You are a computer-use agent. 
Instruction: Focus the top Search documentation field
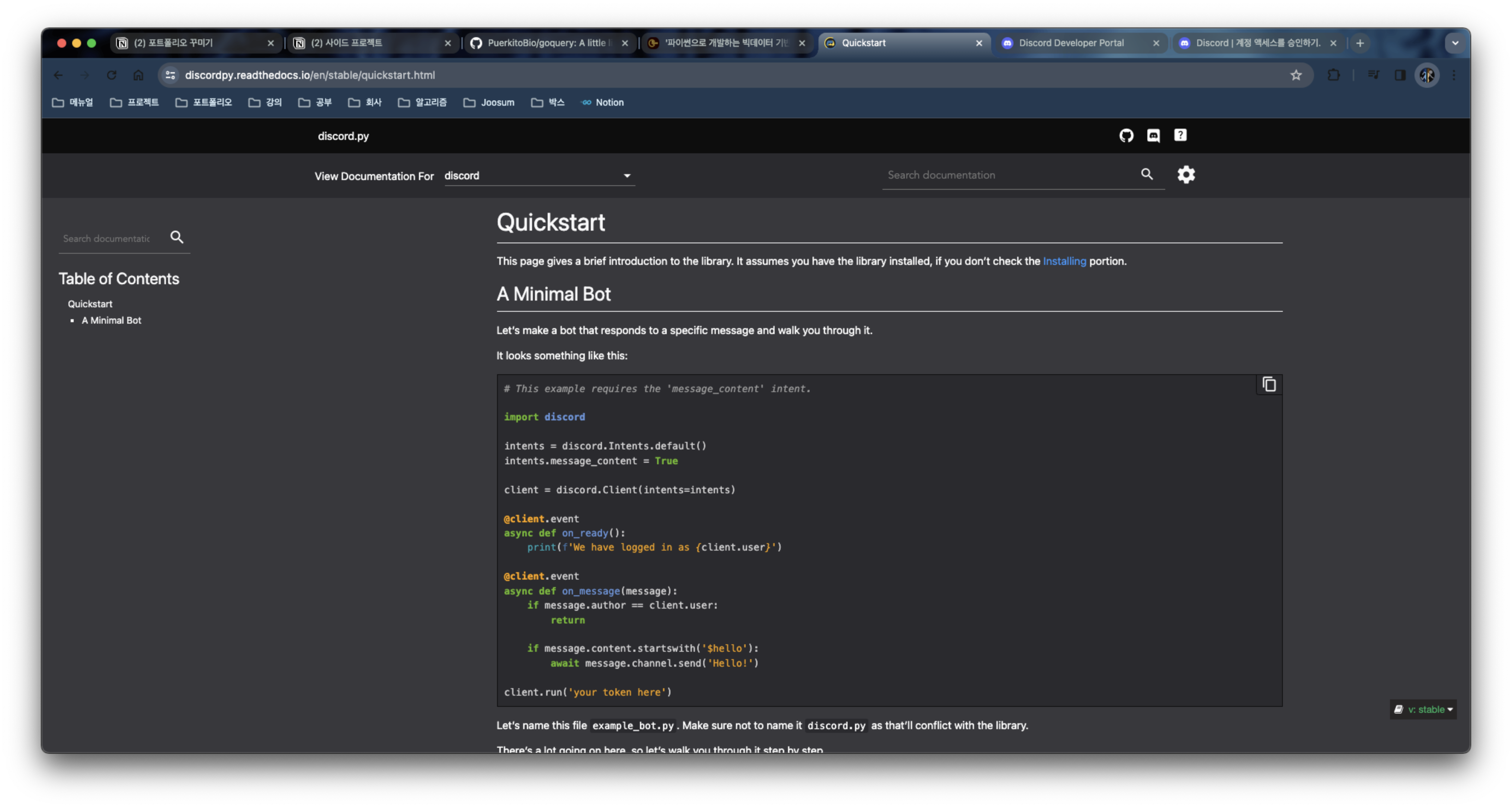pyautogui.click(x=1010, y=175)
